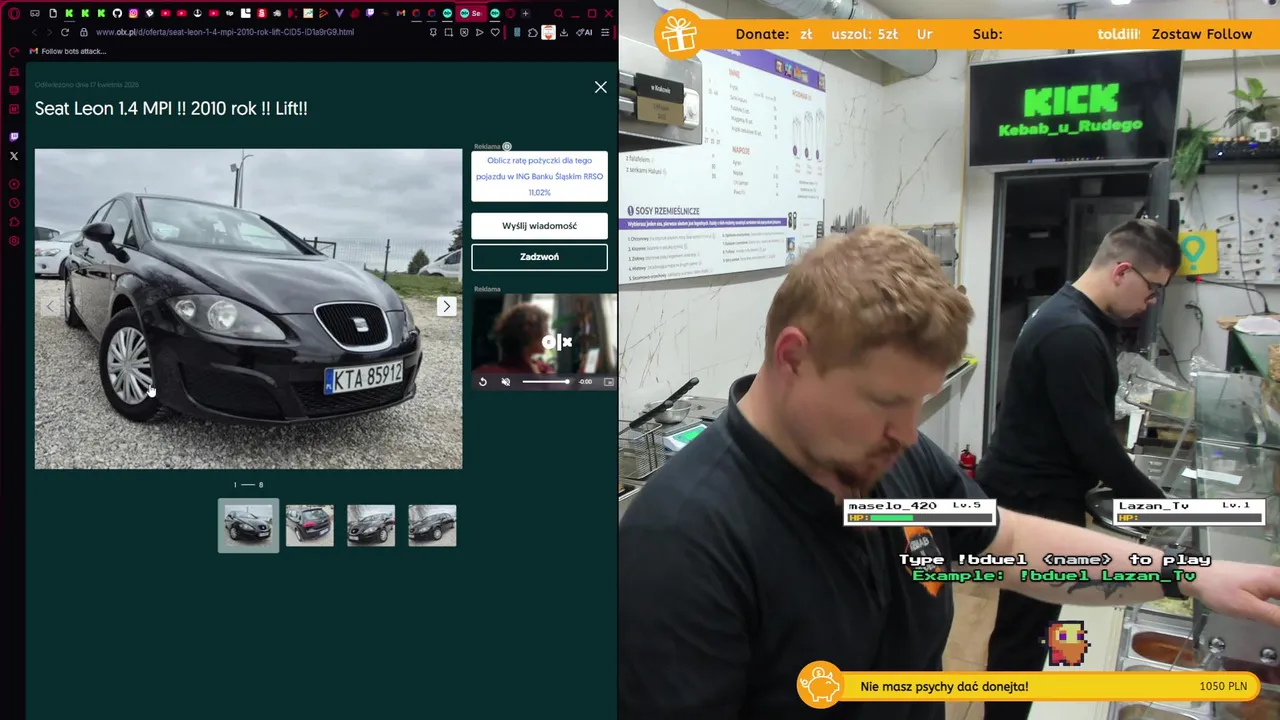The height and width of the screenshot is (720, 1280).
Task: Go back in browser history
Action: (34, 32)
